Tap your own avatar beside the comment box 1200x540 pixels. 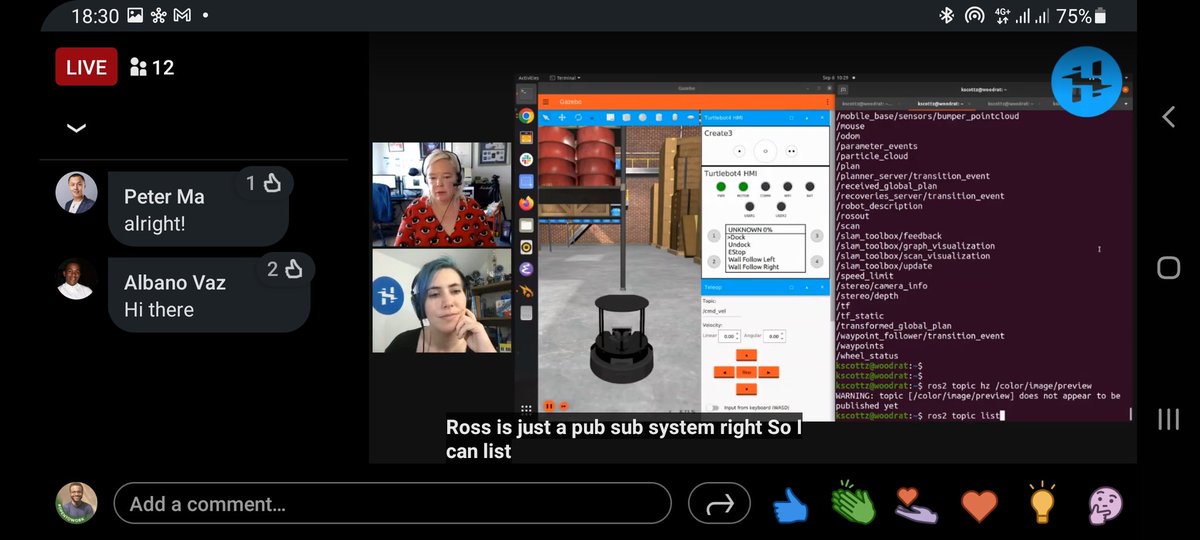click(76, 503)
